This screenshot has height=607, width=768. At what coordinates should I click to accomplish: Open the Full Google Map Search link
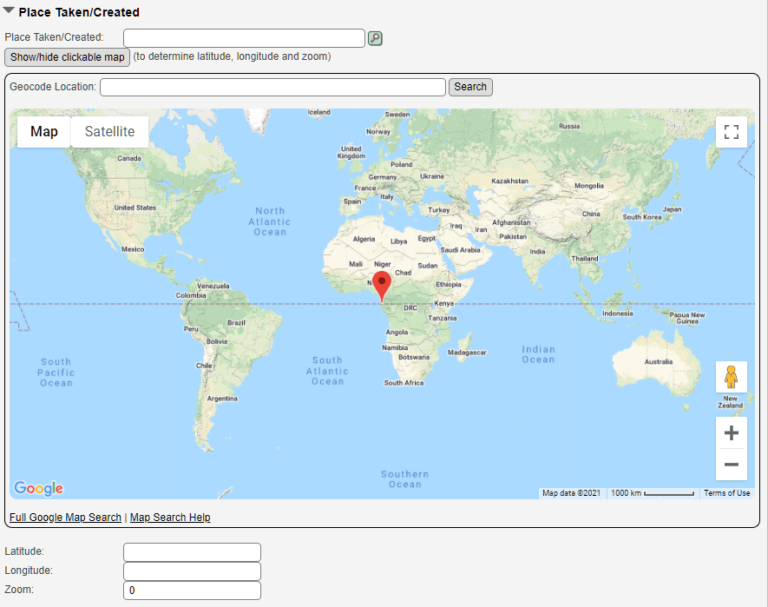click(65, 517)
